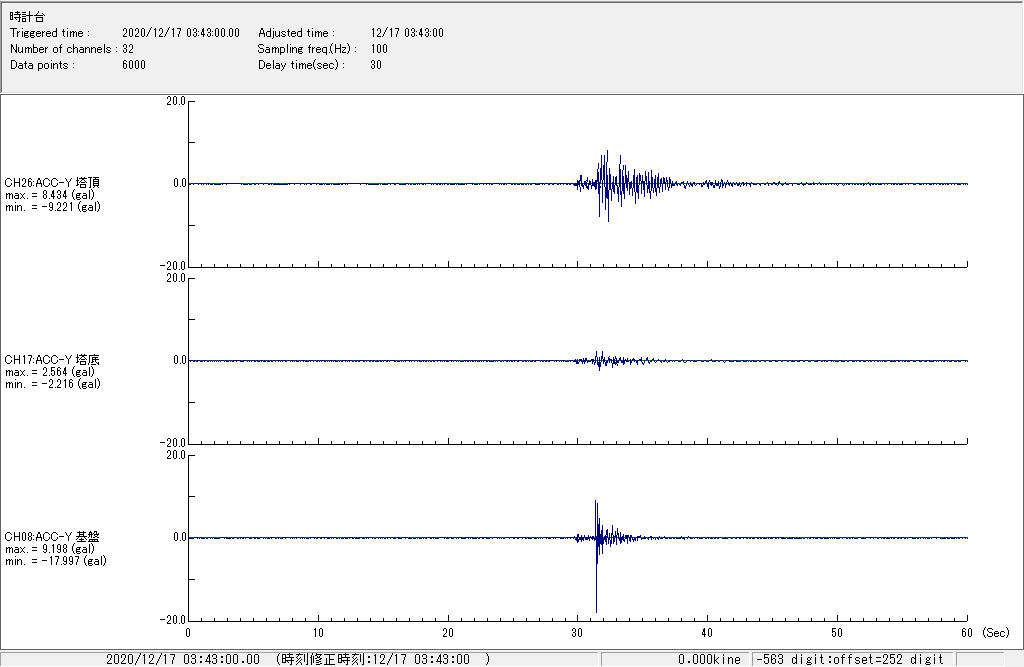
Task: Click the Delay time(sec) value 30
Action: pyautogui.click(x=376, y=65)
